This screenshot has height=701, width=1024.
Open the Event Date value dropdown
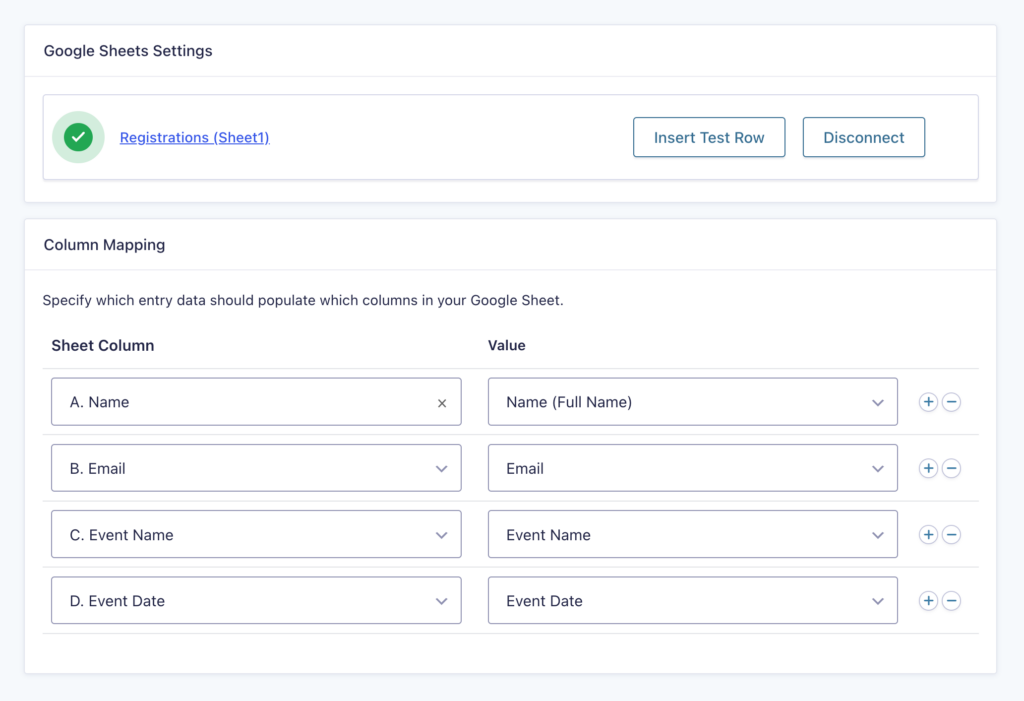pyautogui.click(x=692, y=600)
